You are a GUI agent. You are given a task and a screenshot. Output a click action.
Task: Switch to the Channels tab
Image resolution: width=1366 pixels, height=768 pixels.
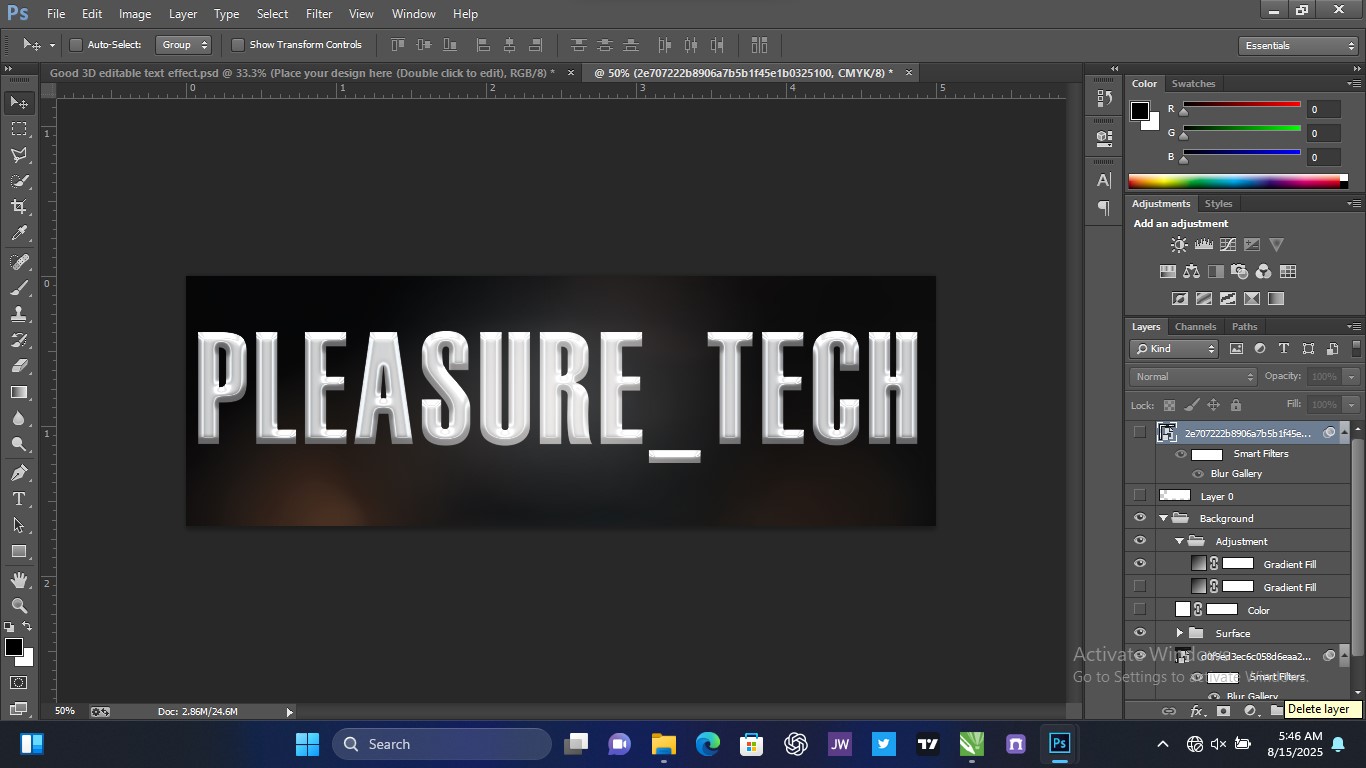[1195, 327]
